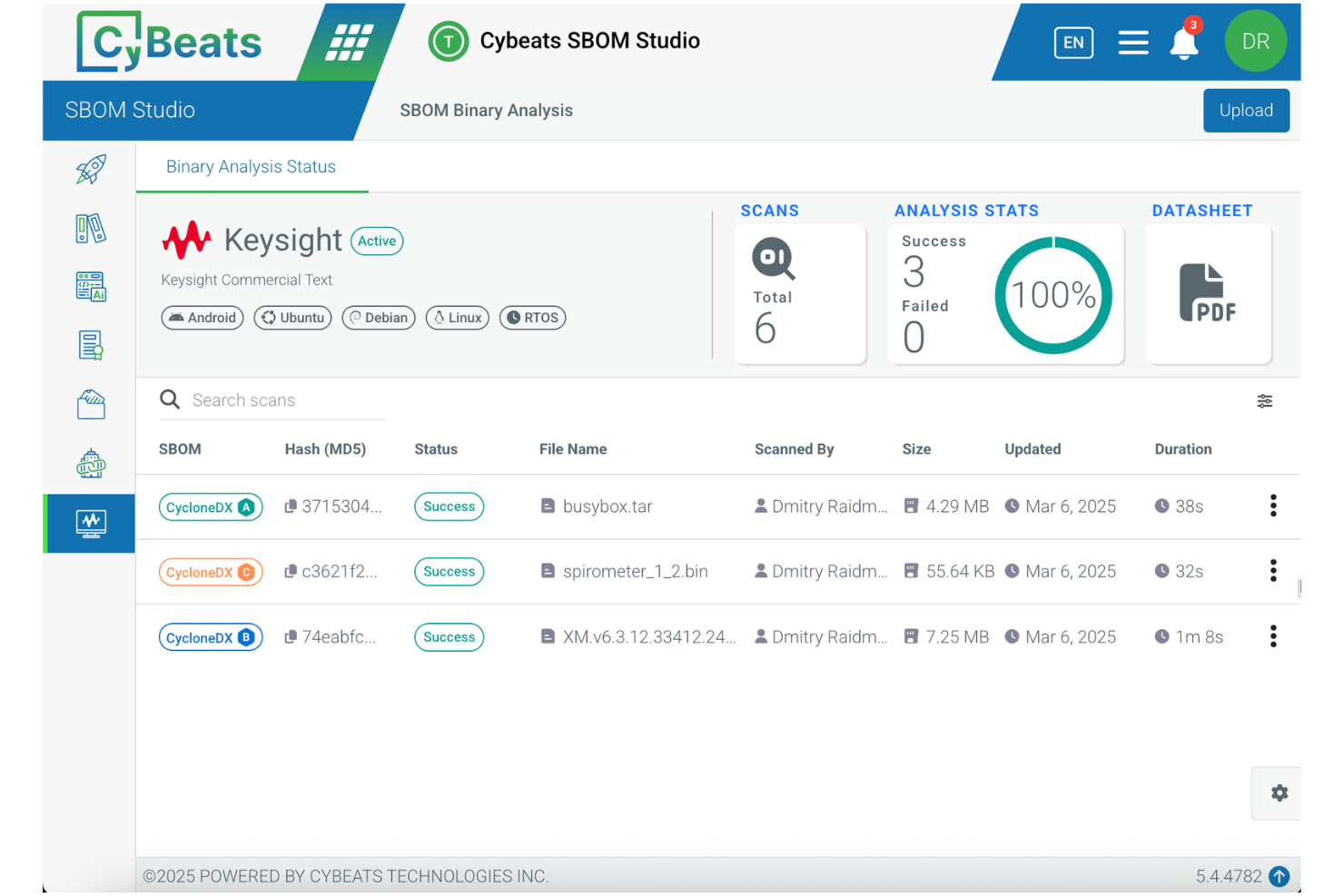This screenshot has width=1344, height=896.
Task: Select the Linux tag
Action: (458, 318)
